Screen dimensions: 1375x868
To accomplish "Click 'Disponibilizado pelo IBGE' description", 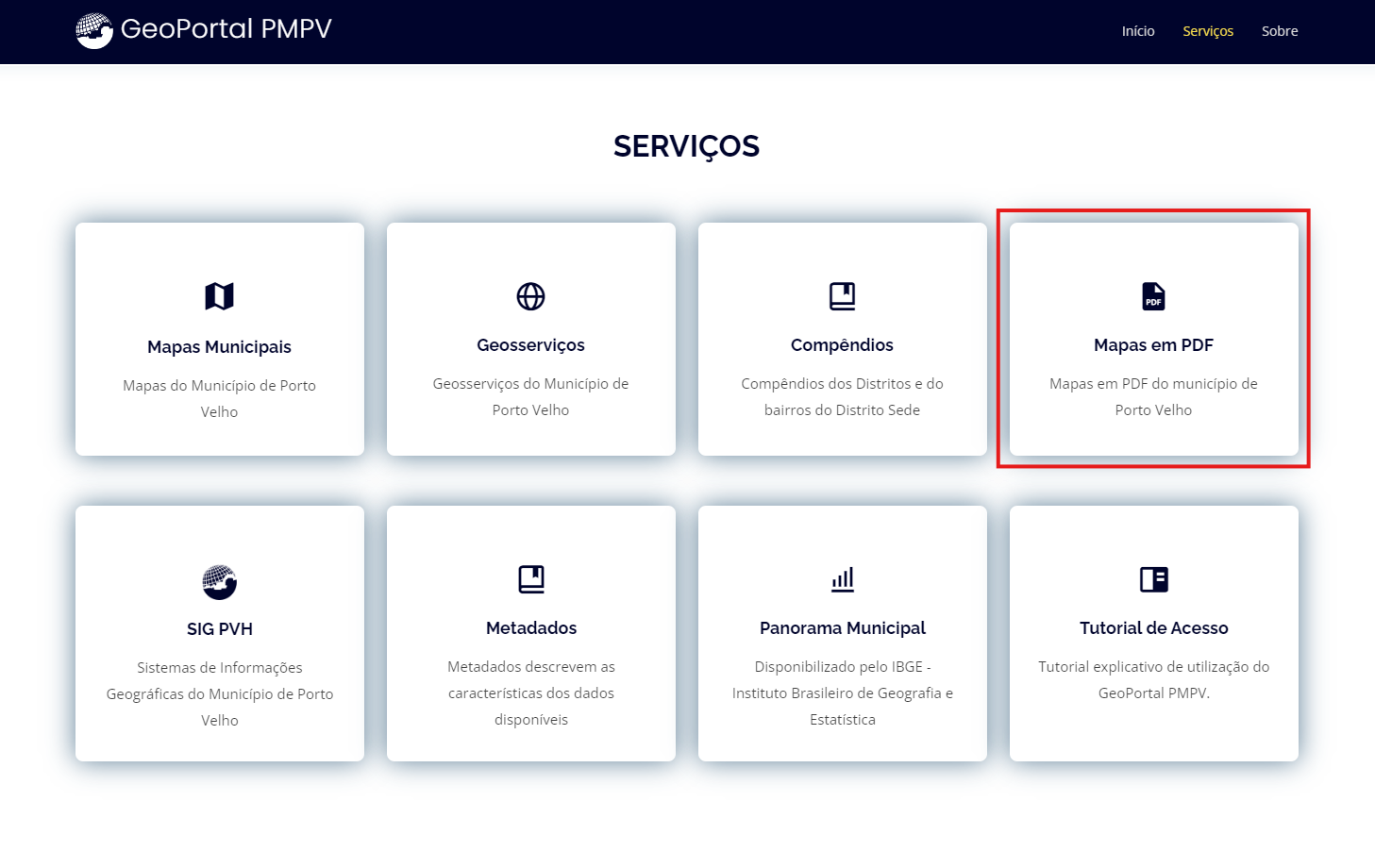I will (843, 693).
